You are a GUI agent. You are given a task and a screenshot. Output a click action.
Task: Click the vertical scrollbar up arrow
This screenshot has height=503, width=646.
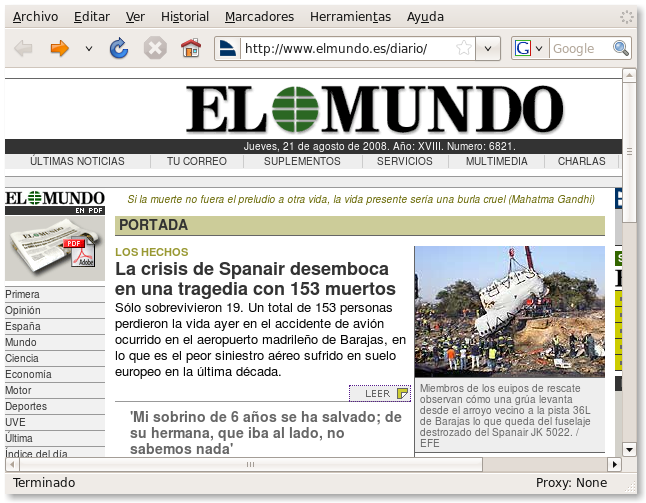629,75
